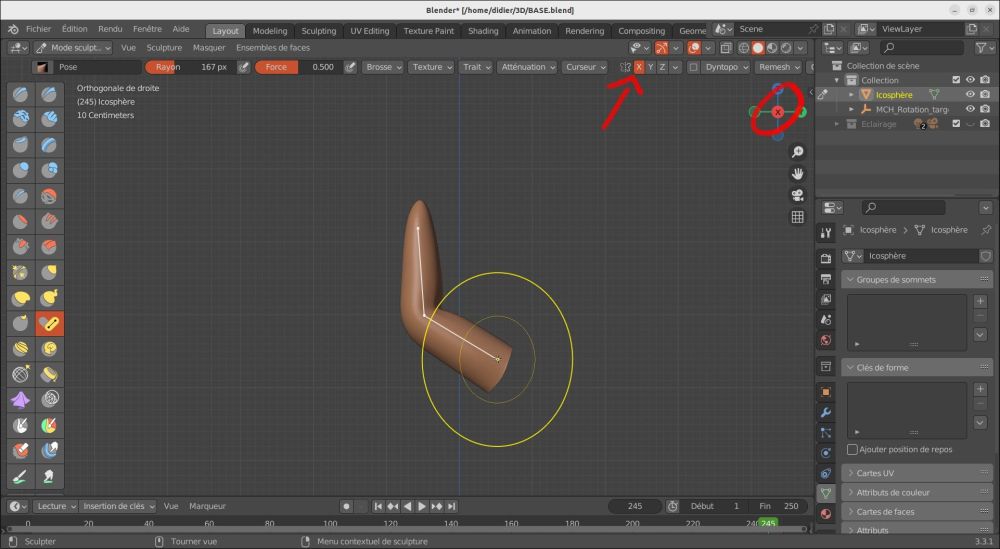Open the Curseur dropdown
Image resolution: width=1000 pixels, height=549 pixels.
click(585, 67)
